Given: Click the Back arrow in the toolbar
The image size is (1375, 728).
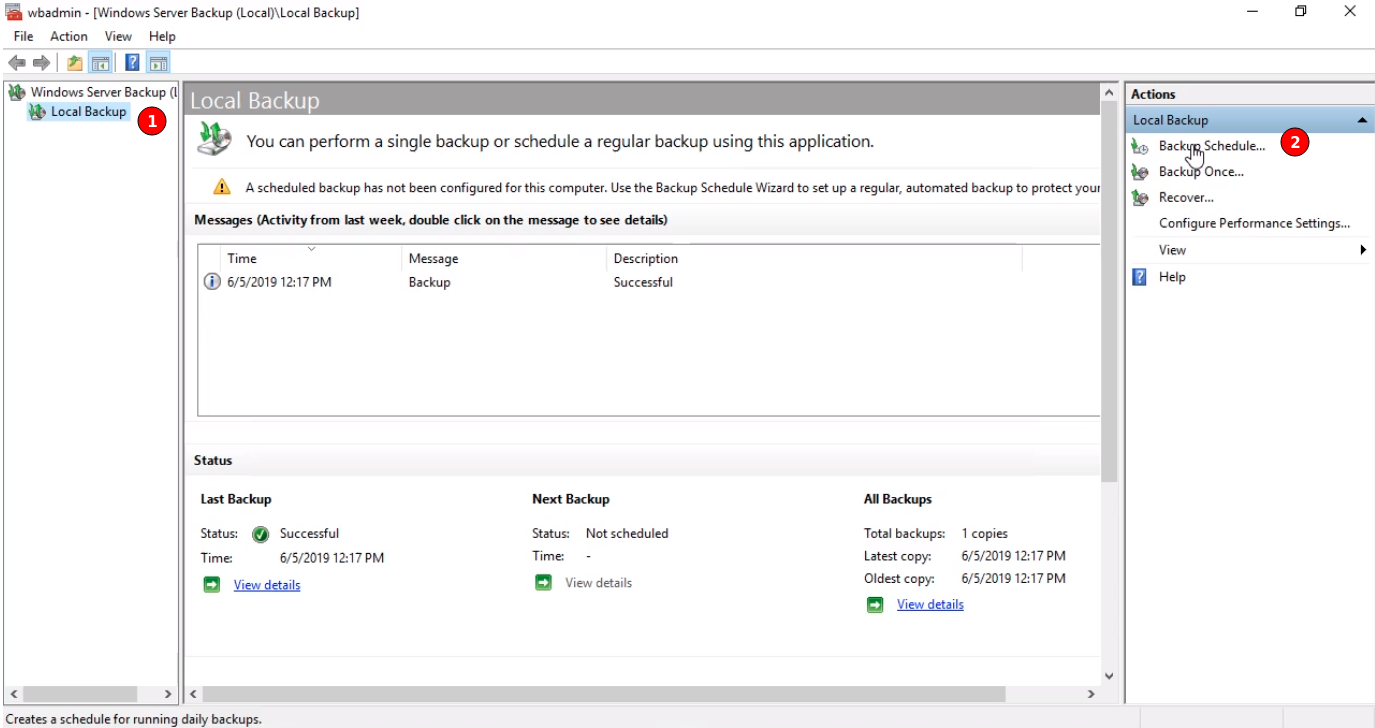Looking at the screenshot, I should (16, 63).
